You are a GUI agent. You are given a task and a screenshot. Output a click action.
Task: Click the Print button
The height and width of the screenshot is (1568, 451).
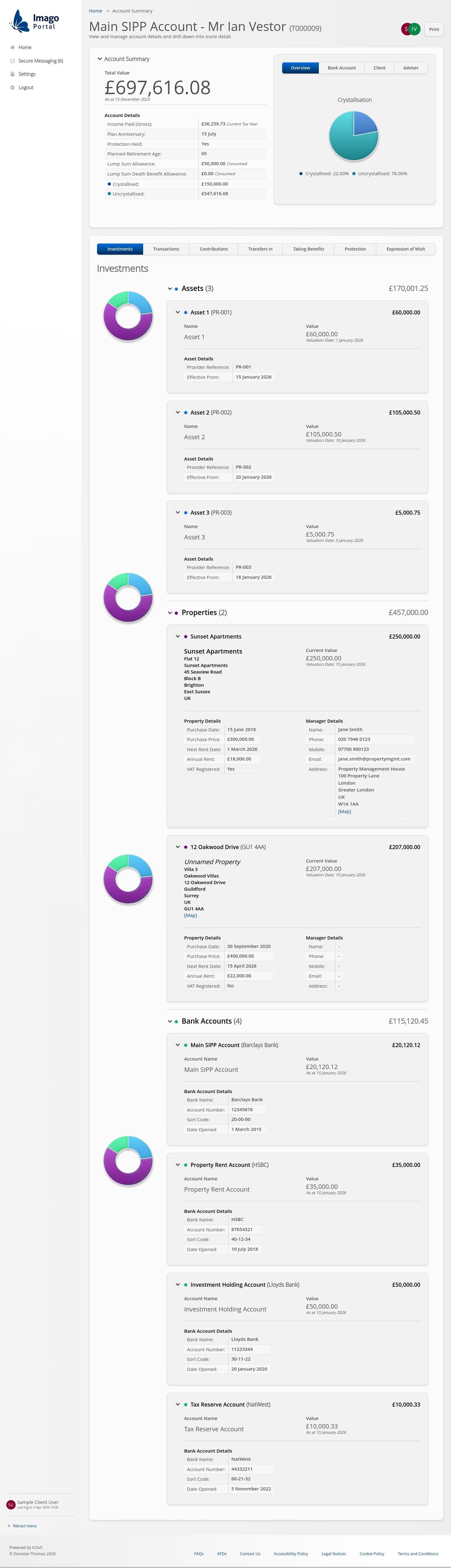pos(434,29)
